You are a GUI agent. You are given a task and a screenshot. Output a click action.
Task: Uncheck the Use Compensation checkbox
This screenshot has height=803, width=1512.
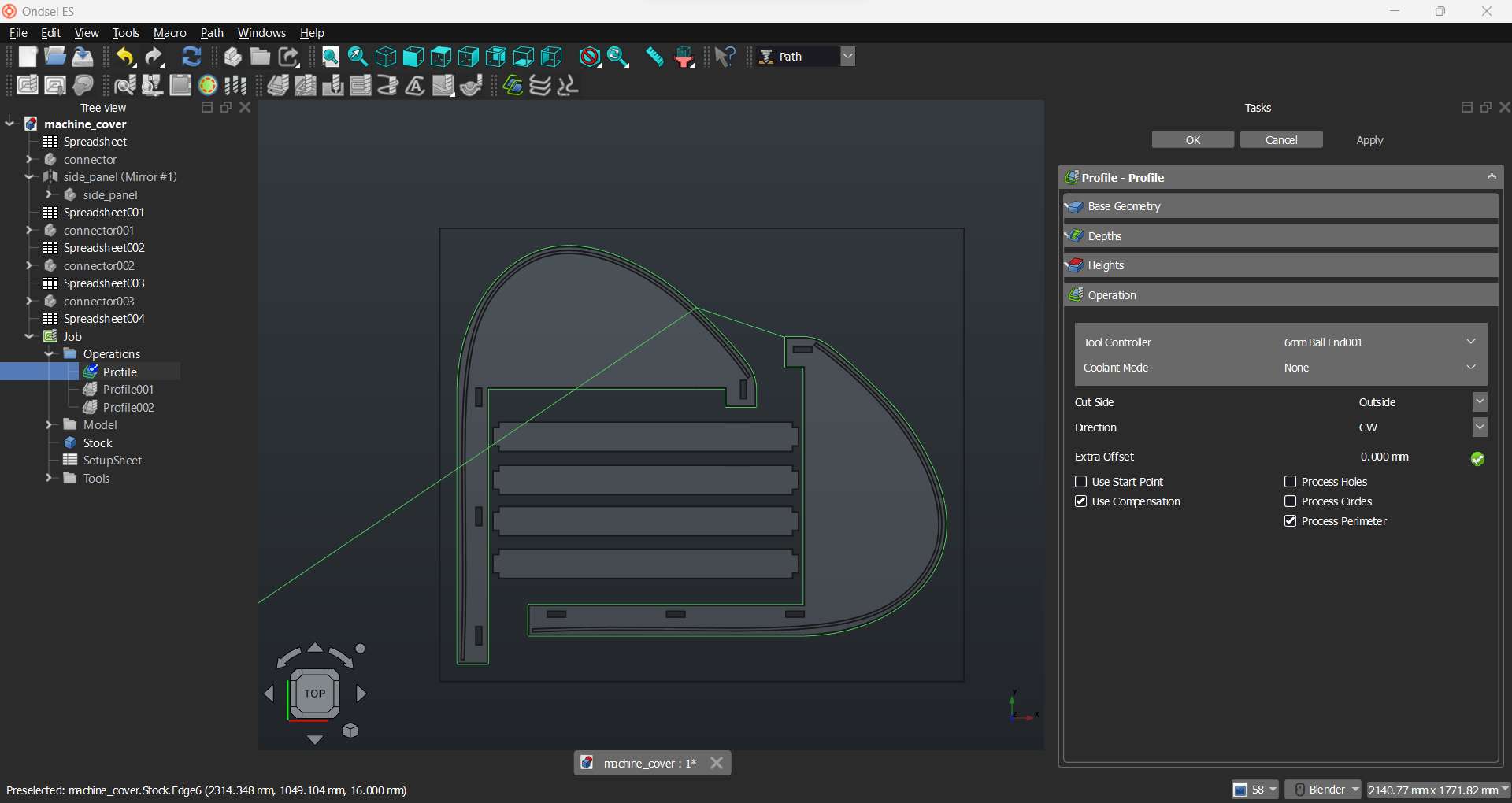1081,501
